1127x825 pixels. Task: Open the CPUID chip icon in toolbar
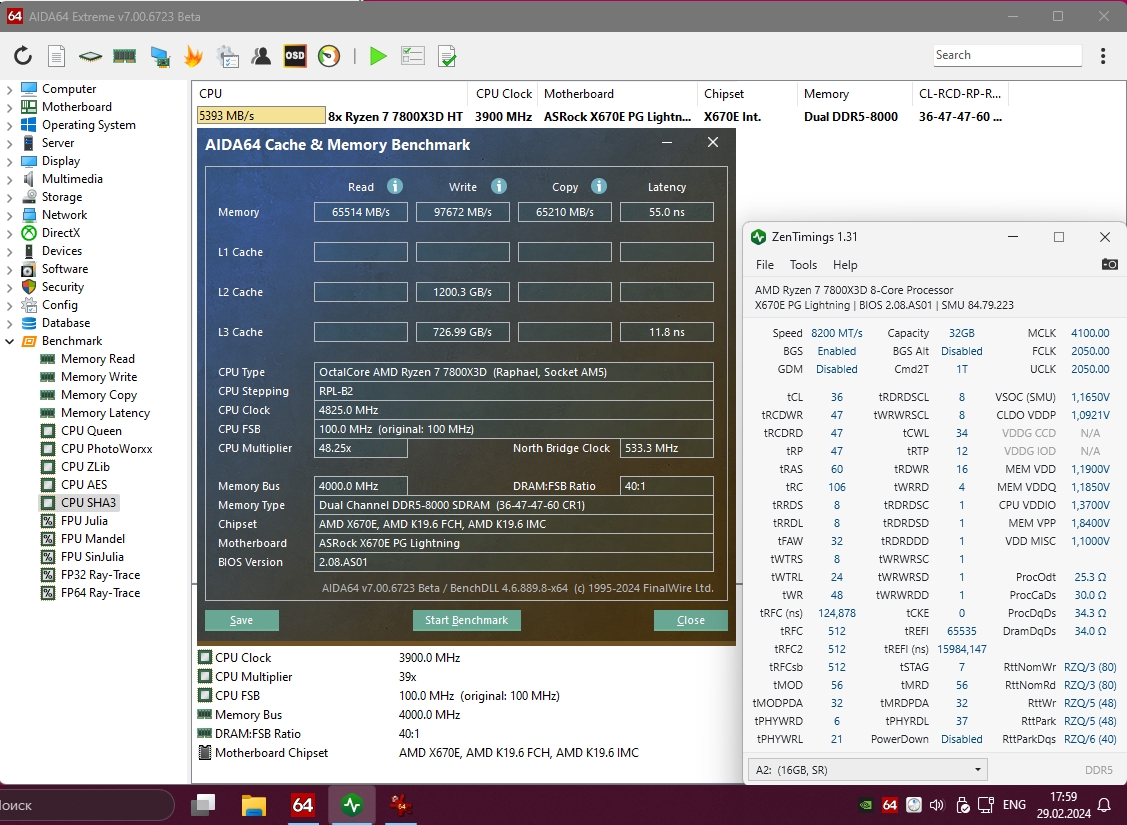point(91,56)
